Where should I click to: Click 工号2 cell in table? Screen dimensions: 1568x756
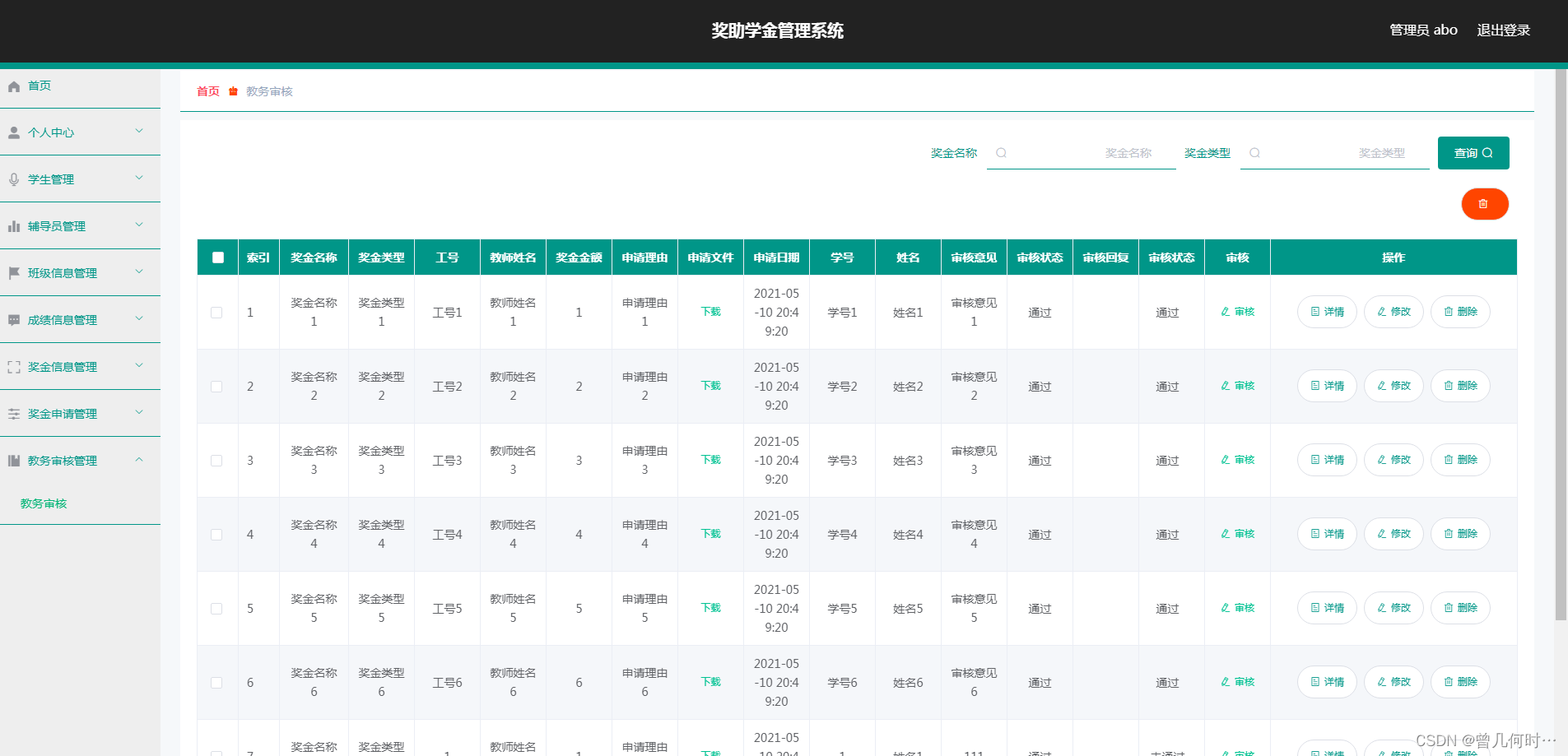coord(447,387)
